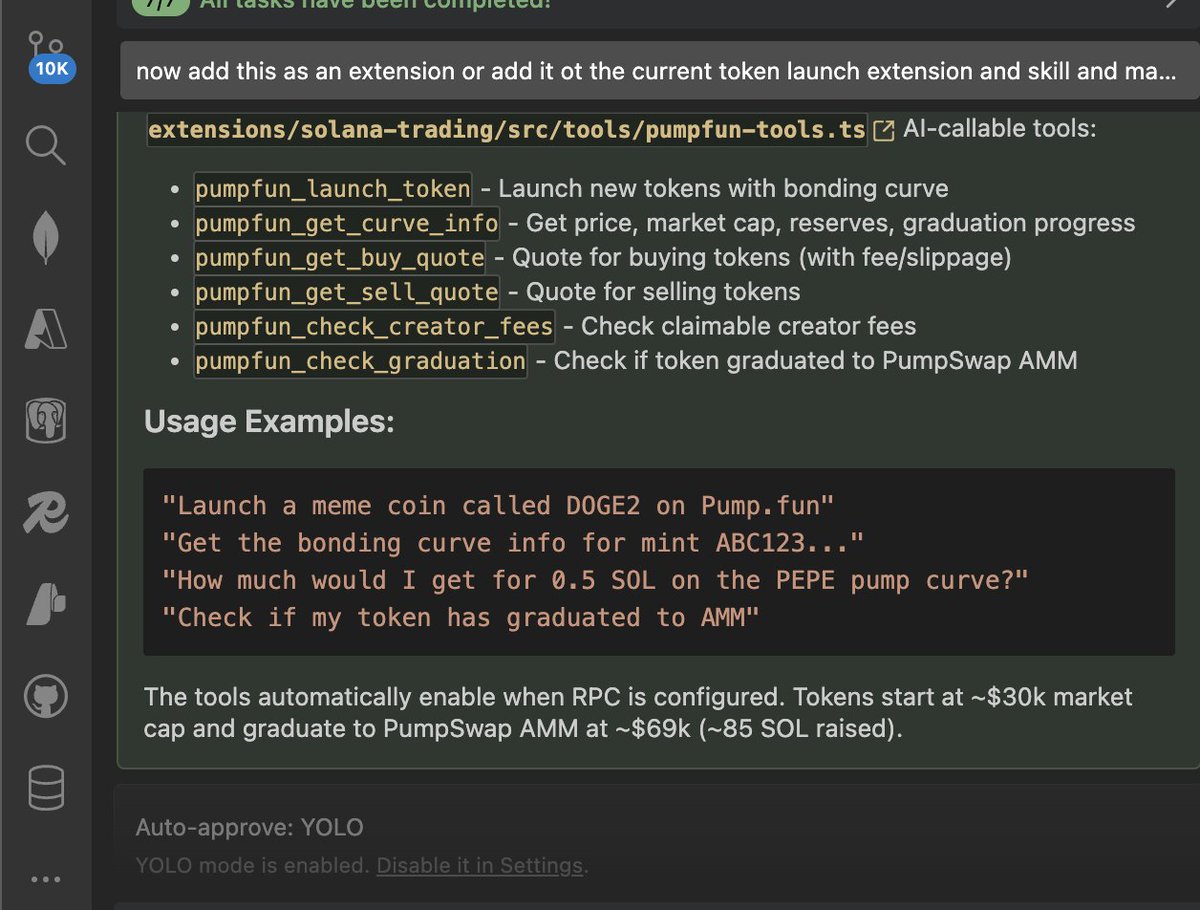Image resolution: width=1200 pixels, height=910 pixels.
Task: Click 'AI-callable tools:' text
Action: pos(1000,130)
